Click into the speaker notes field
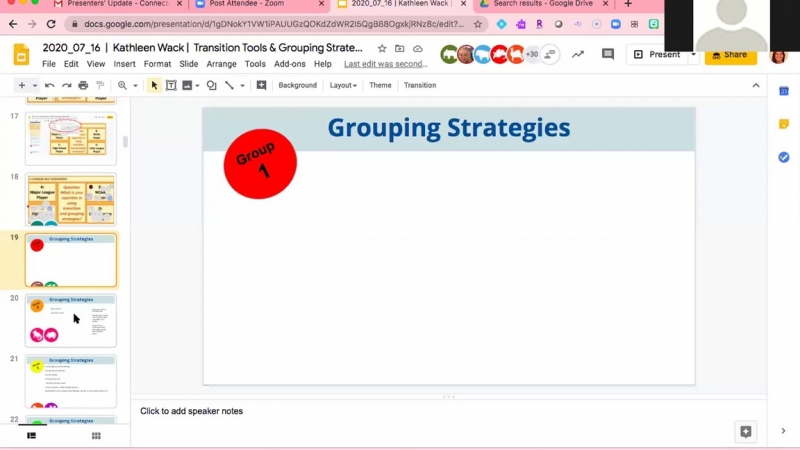800x450 pixels. click(x=400, y=411)
